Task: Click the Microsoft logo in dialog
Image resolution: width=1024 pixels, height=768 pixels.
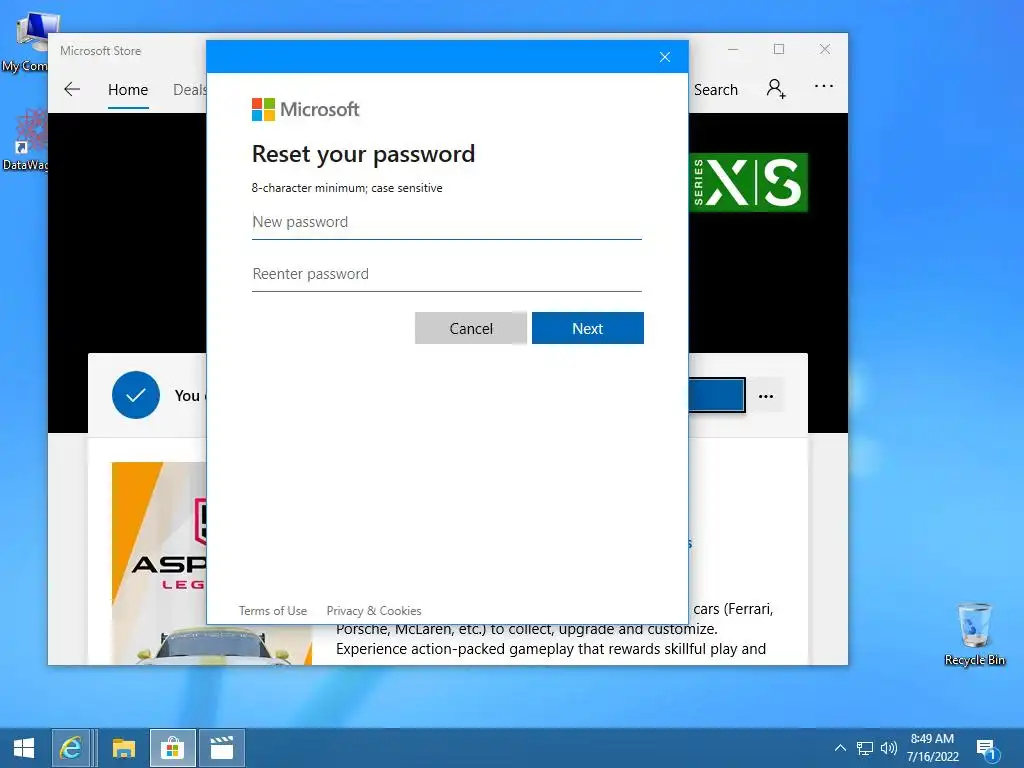Action: 306,109
